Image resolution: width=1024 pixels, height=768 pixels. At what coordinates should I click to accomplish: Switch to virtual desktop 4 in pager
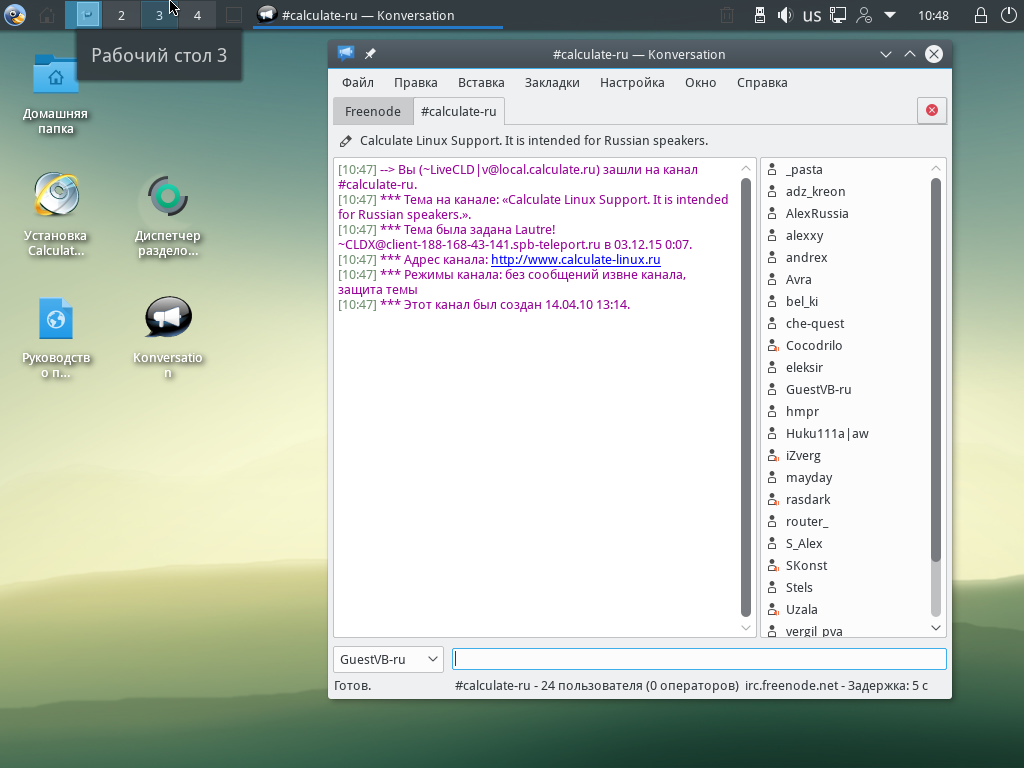pyautogui.click(x=197, y=15)
